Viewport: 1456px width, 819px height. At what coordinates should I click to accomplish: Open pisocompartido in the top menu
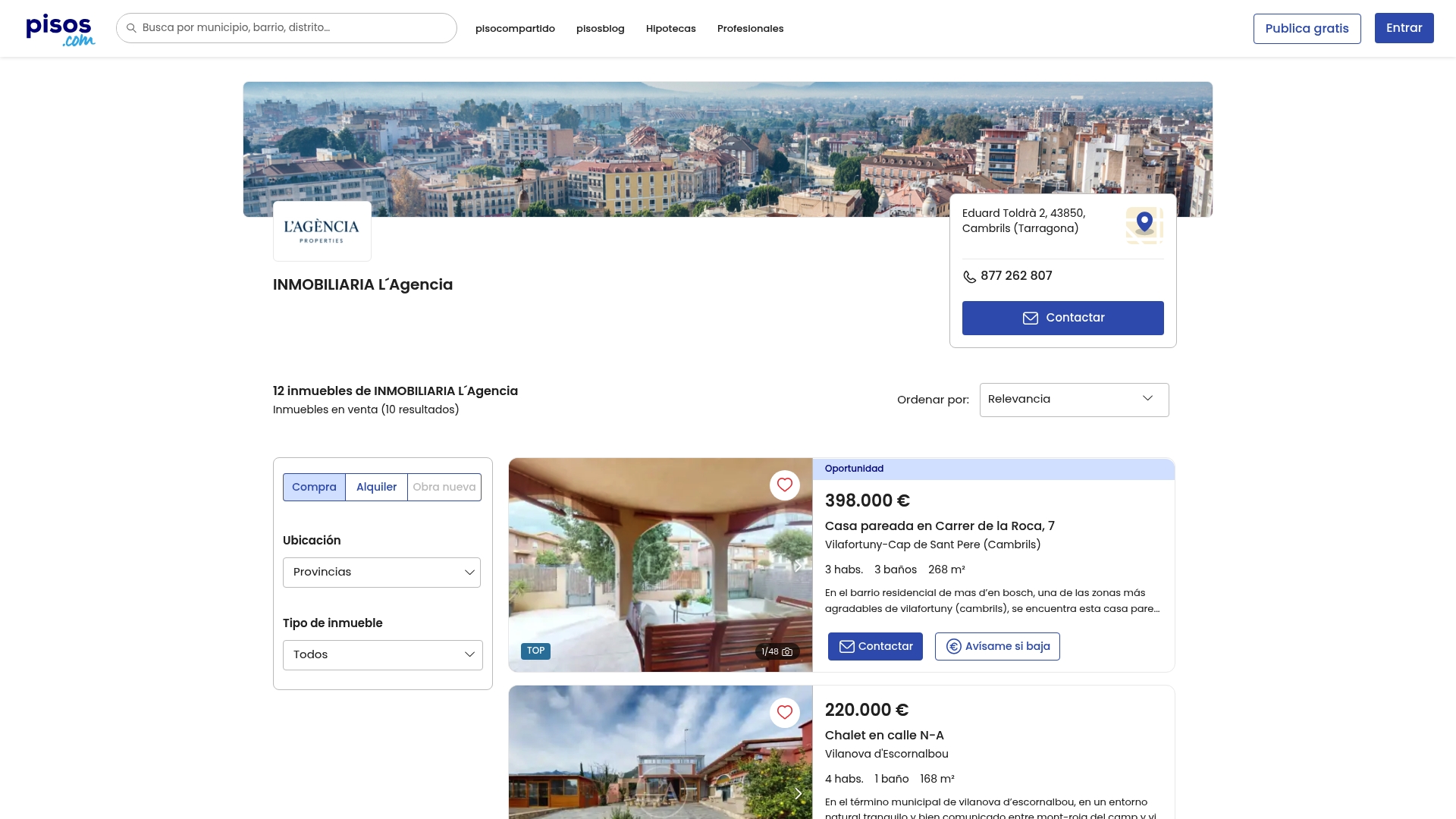click(515, 29)
